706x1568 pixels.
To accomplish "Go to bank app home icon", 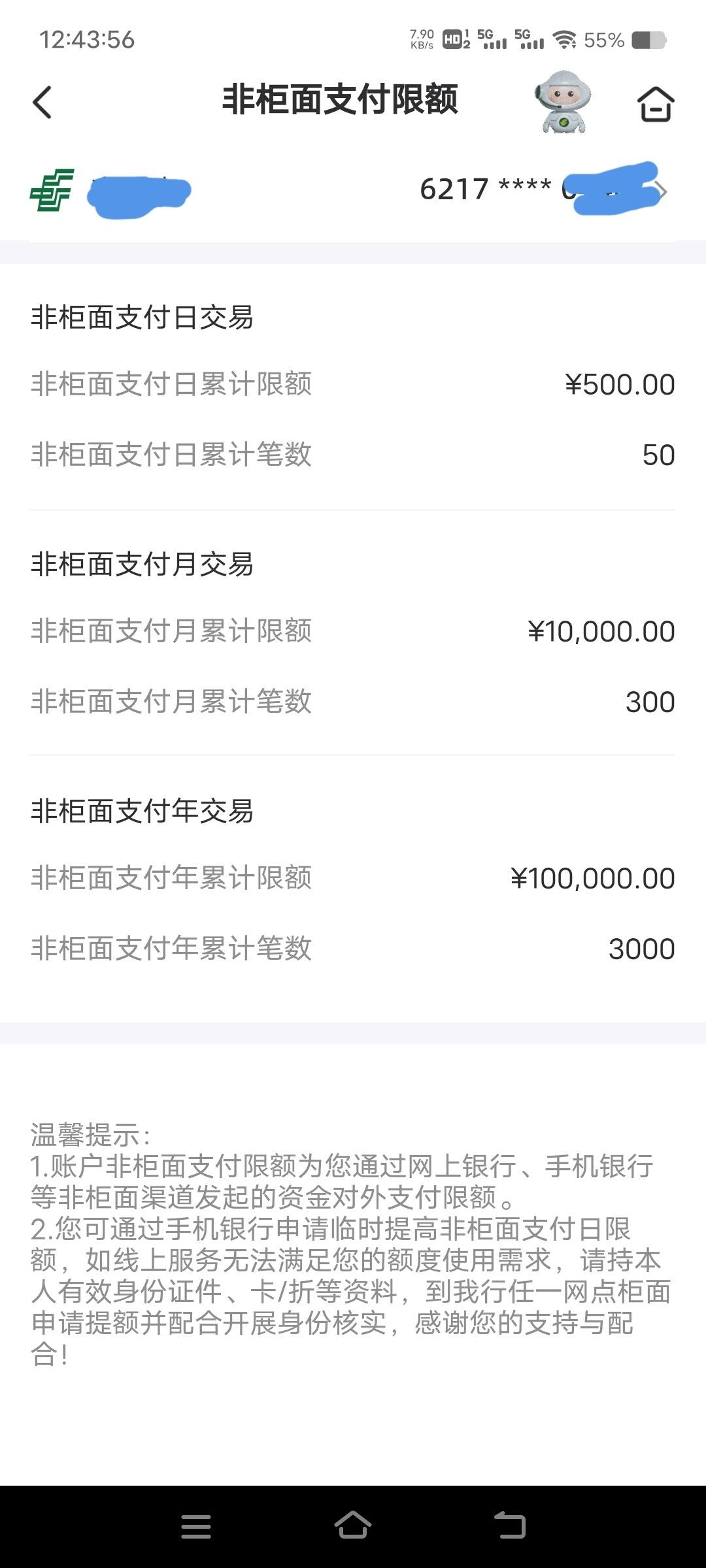I will (656, 104).
